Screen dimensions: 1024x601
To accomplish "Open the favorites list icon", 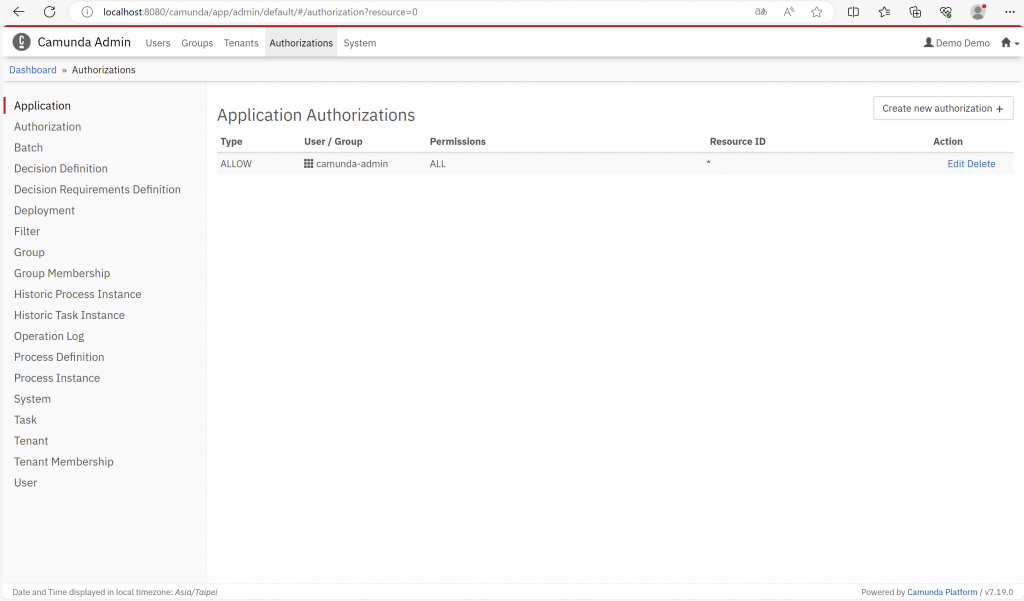I will pos(884,12).
